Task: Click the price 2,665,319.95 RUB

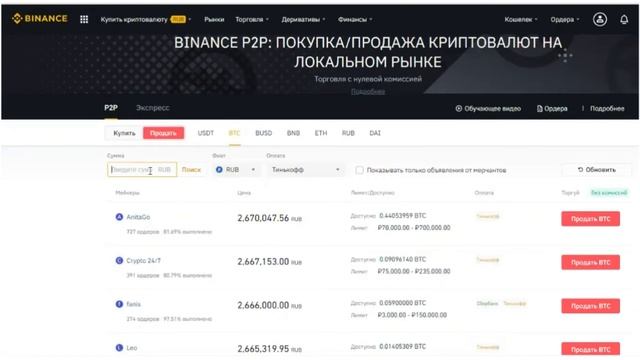Action: [x=269, y=349]
